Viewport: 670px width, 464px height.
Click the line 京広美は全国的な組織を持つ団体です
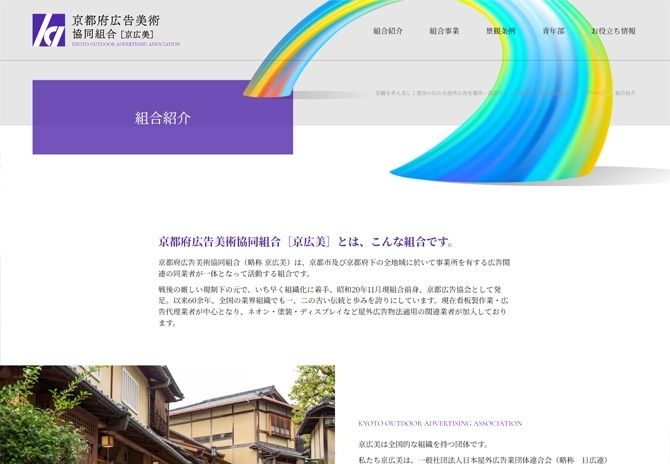click(x=424, y=443)
